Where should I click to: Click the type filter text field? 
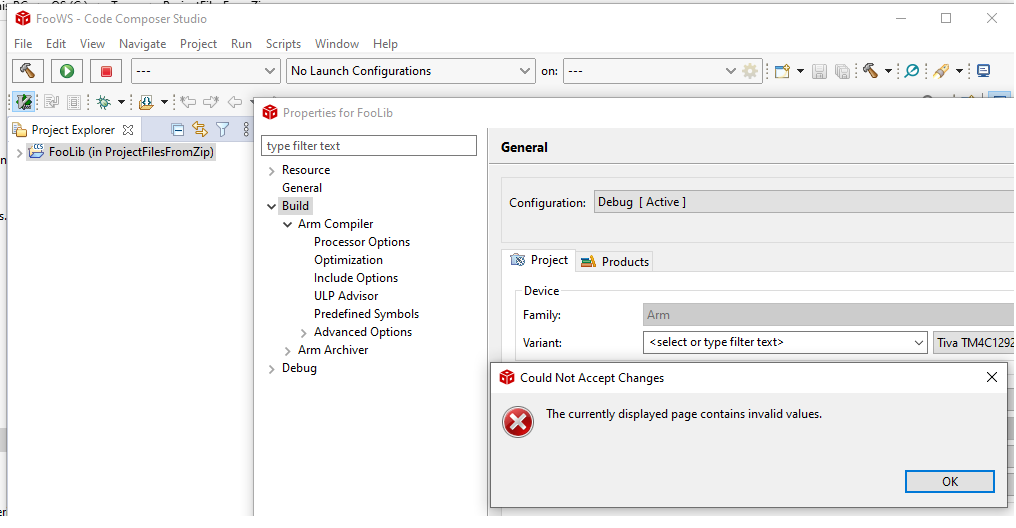tap(369, 146)
